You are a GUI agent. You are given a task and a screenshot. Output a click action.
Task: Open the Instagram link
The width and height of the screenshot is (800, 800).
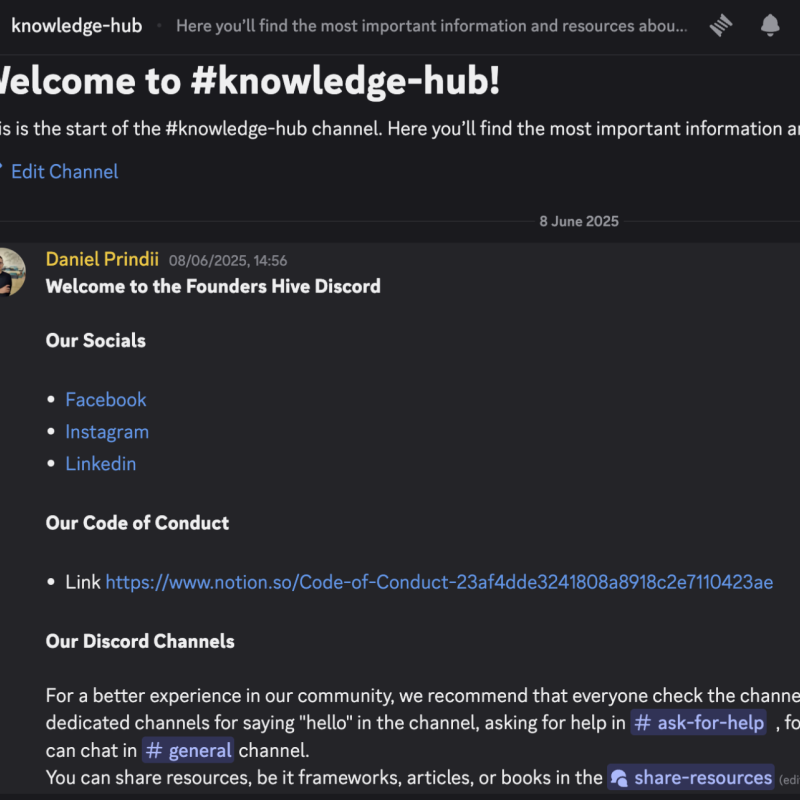pos(107,432)
